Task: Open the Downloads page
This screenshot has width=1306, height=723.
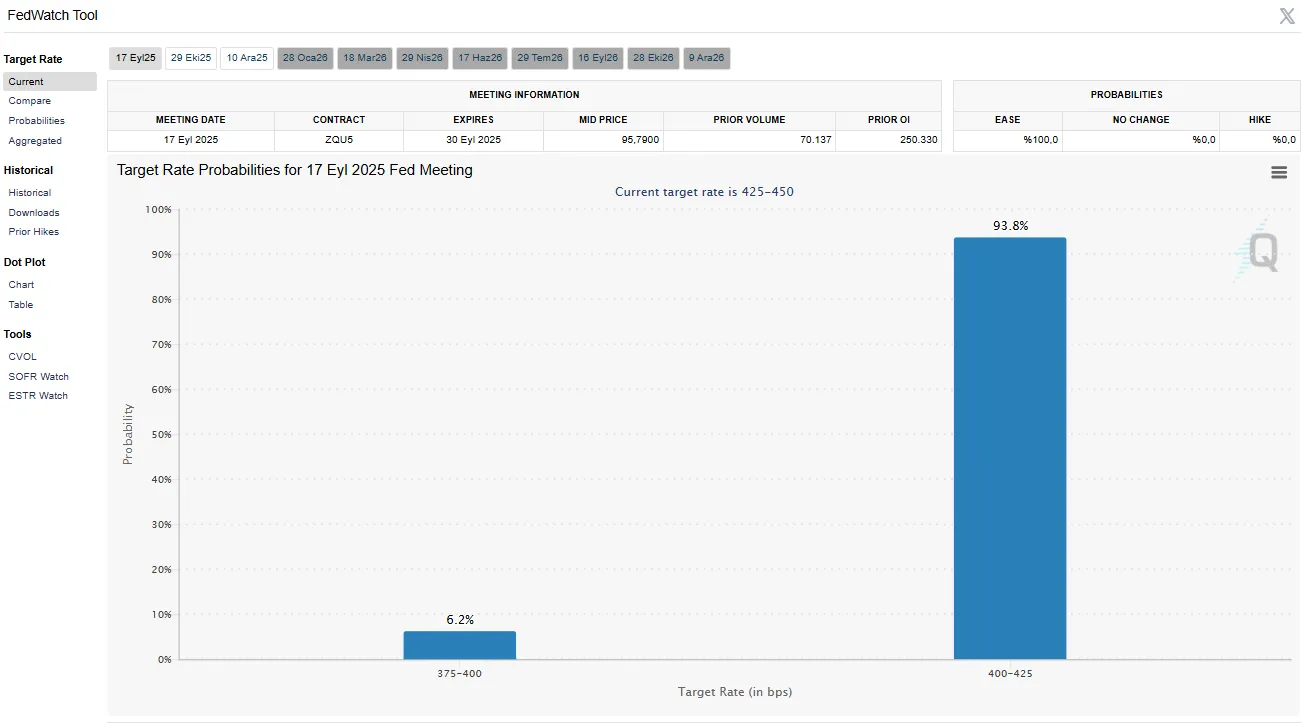Action: pyautogui.click(x=34, y=213)
